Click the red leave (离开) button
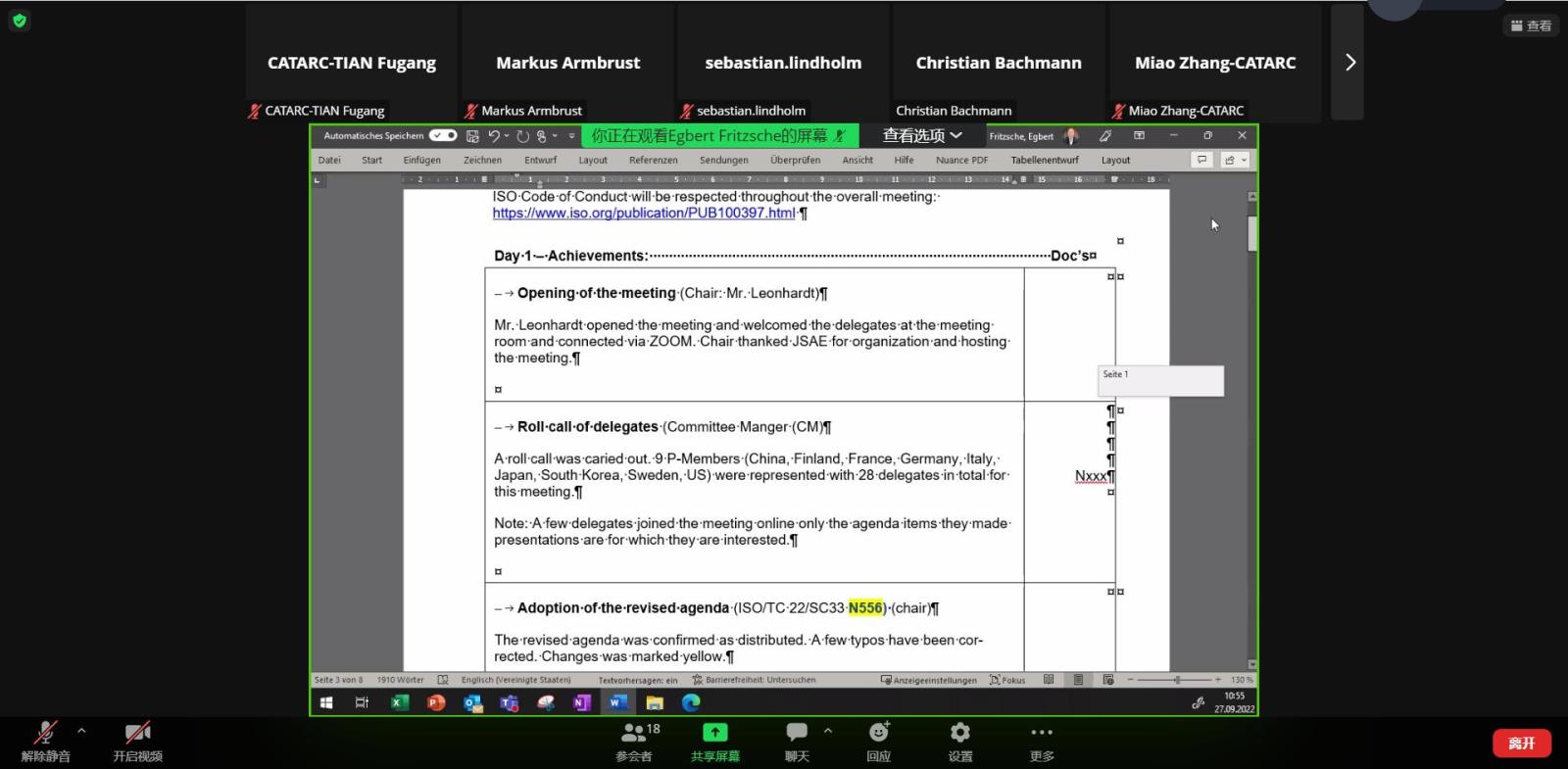Screen dimensions: 1568x769 pos(1521,744)
